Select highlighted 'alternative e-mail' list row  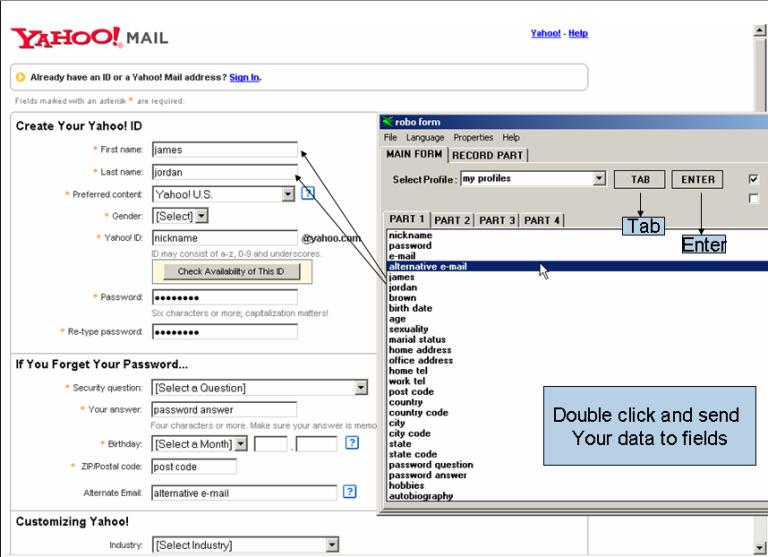577,266
